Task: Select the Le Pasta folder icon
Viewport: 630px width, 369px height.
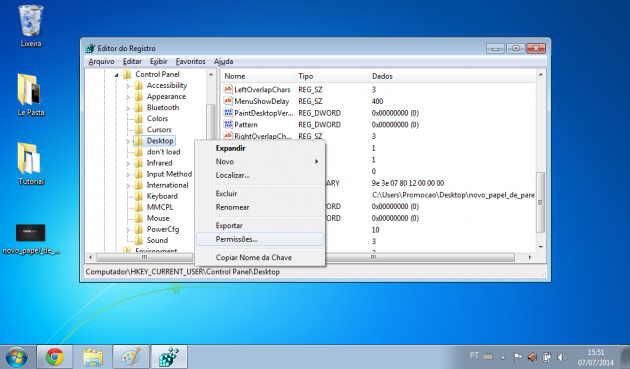Action: 31,95
